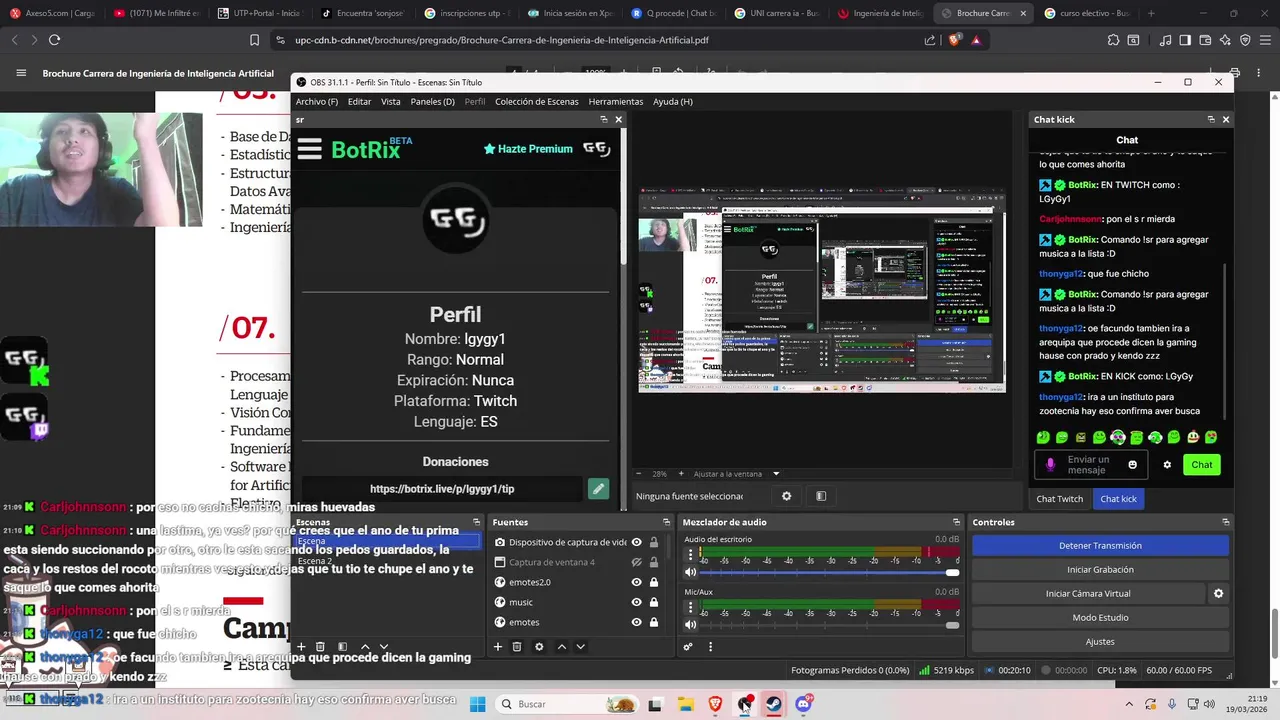Screen dimensions: 1280x720
Task: Open advanced audio properties gears icon
Action: click(x=688, y=647)
